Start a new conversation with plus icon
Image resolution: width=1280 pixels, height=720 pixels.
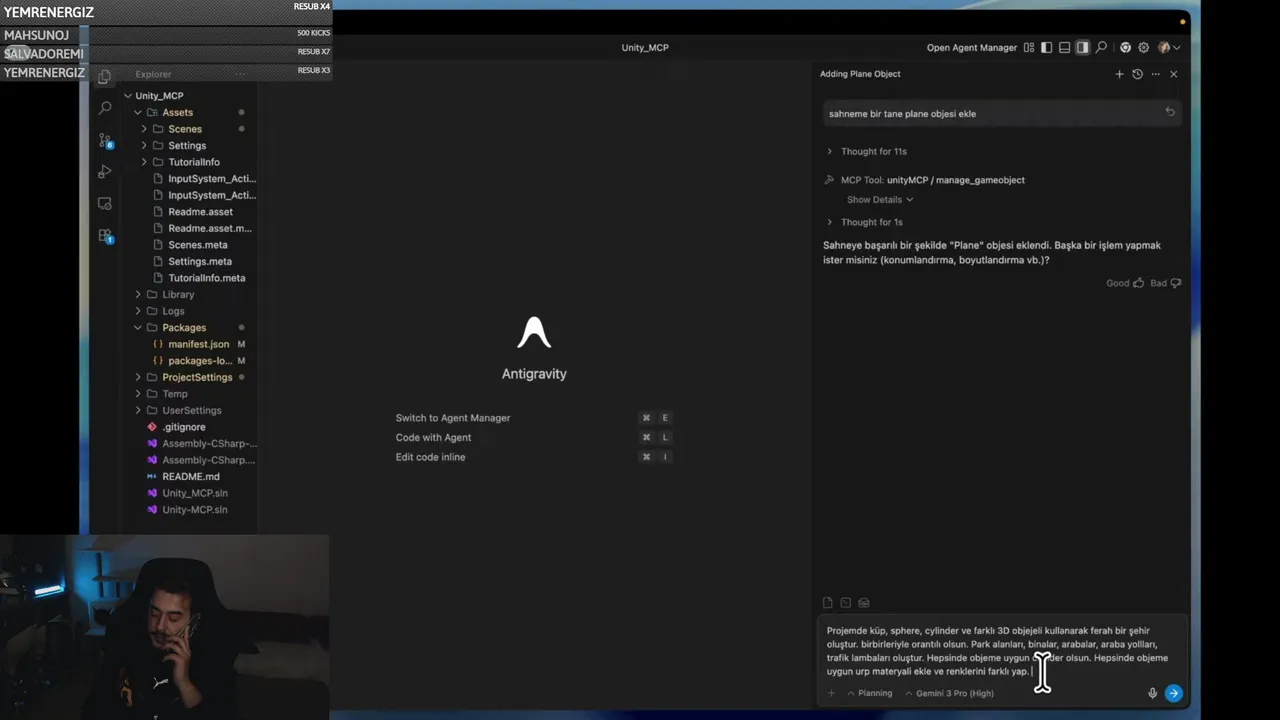1119,74
